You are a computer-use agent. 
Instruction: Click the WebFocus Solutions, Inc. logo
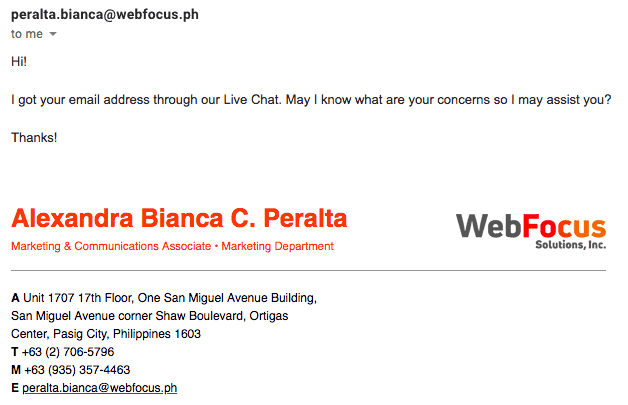531,230
